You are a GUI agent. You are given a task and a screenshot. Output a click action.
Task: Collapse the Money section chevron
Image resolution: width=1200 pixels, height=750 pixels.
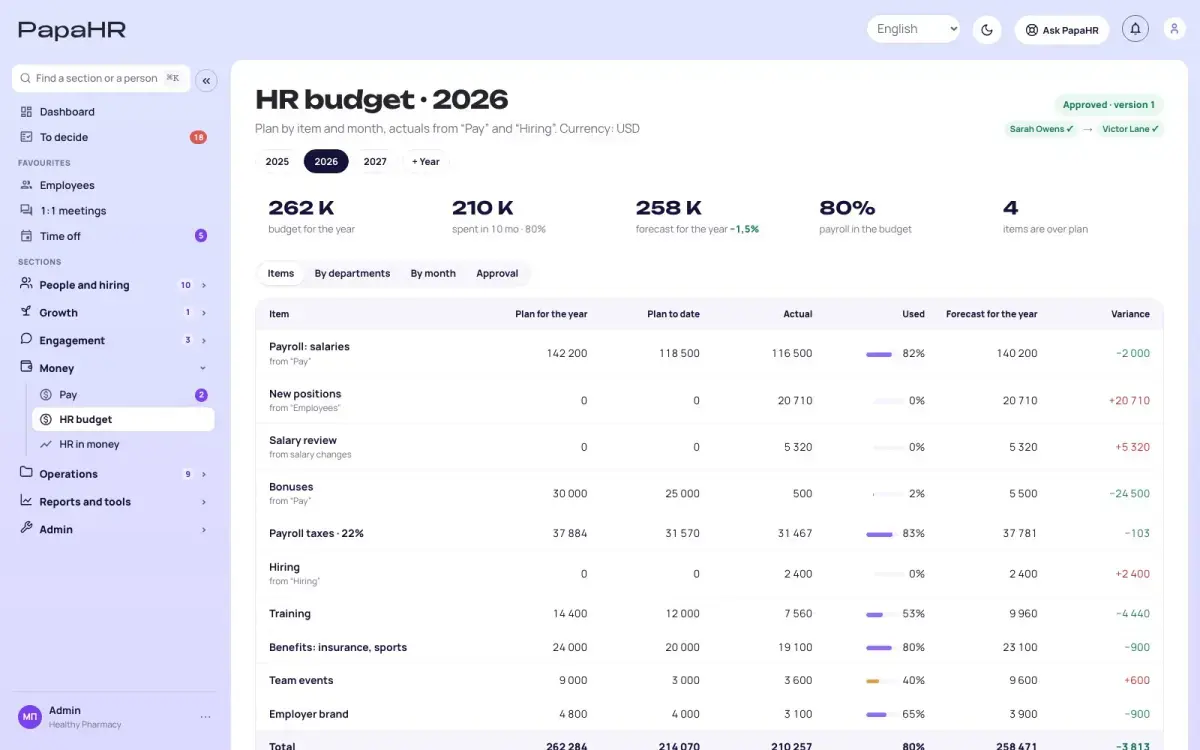pos(204,369)
